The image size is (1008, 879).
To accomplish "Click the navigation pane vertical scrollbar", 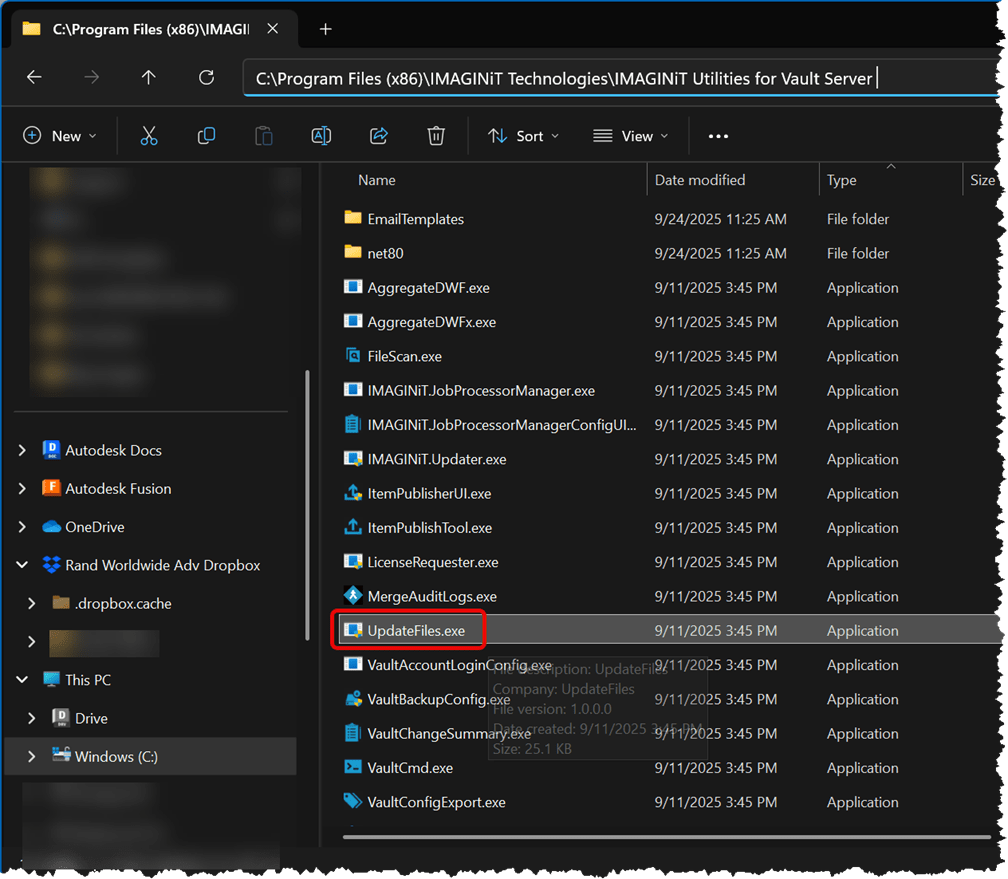I will (307, 505).
